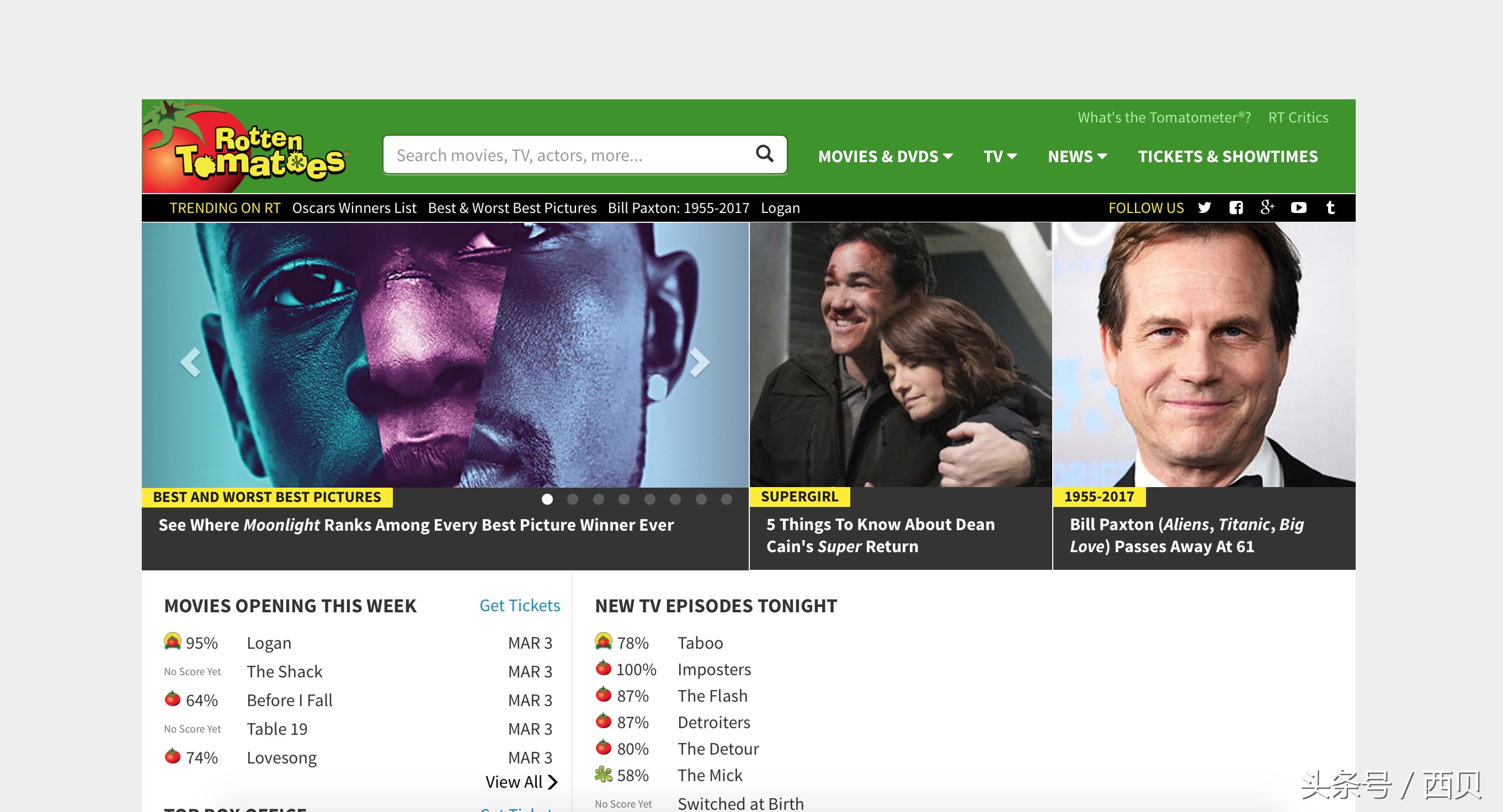
Task: Click the certified fresh icon beside Logan
Action: pyautogui.click(x=173, y=641)
